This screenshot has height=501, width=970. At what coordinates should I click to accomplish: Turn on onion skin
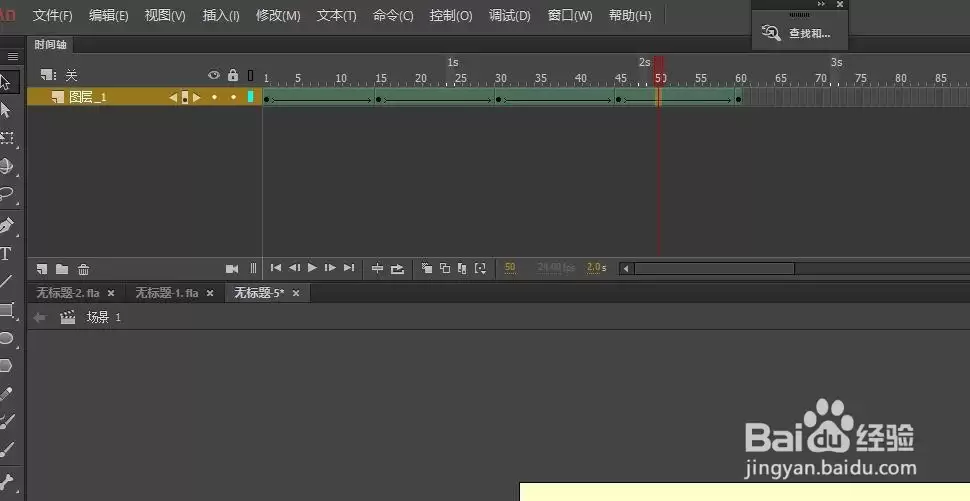427,268
